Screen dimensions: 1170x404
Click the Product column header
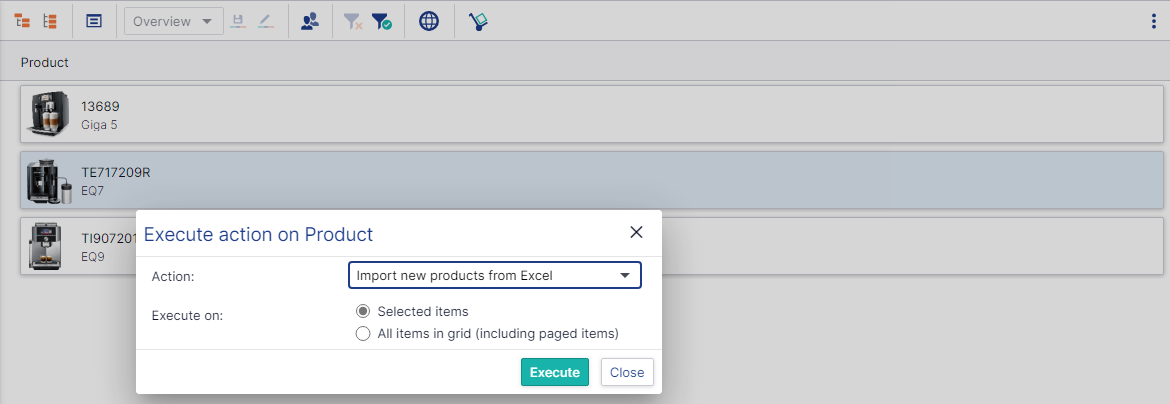coord(45,63)
